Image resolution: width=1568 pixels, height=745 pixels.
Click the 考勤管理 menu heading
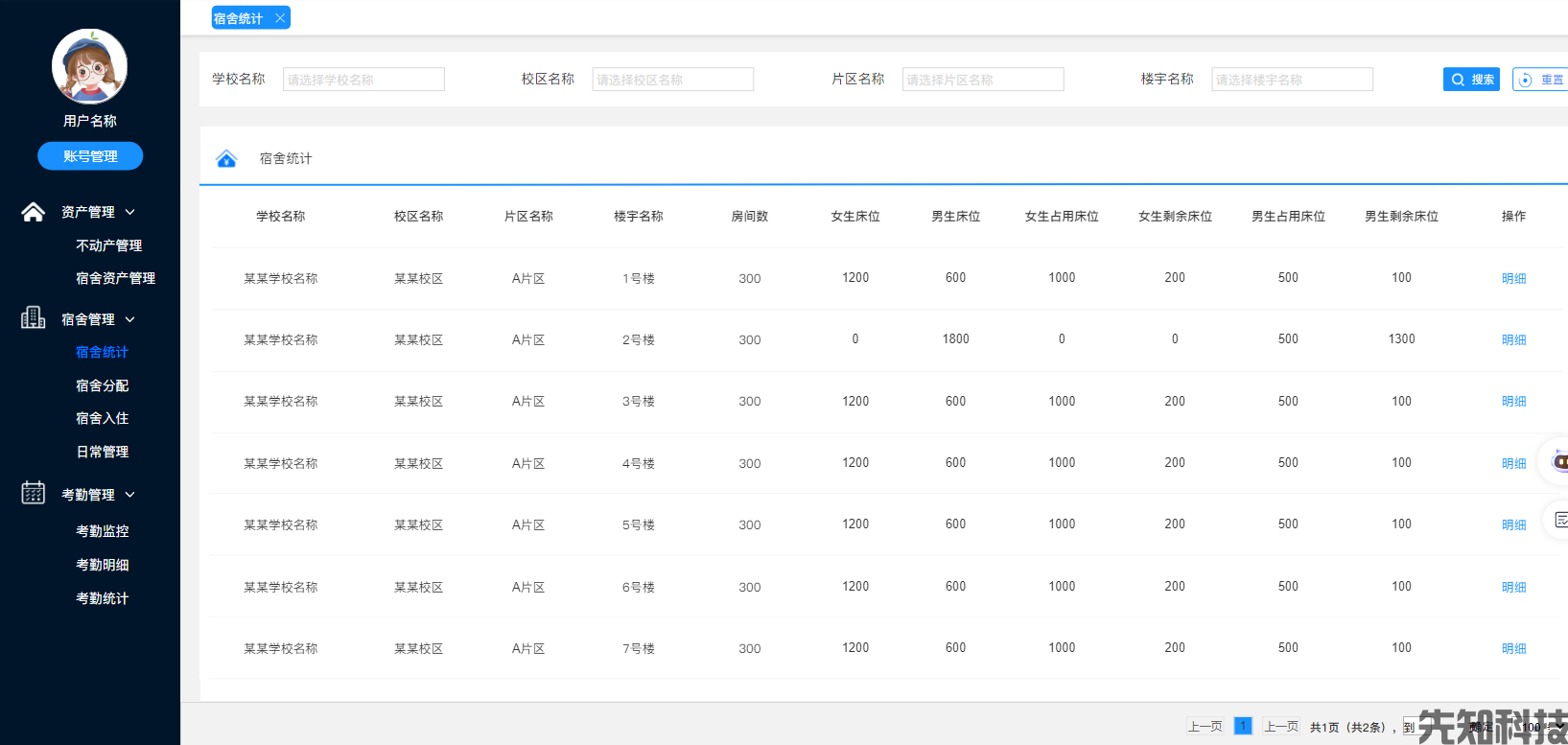(x=88, y=495)
